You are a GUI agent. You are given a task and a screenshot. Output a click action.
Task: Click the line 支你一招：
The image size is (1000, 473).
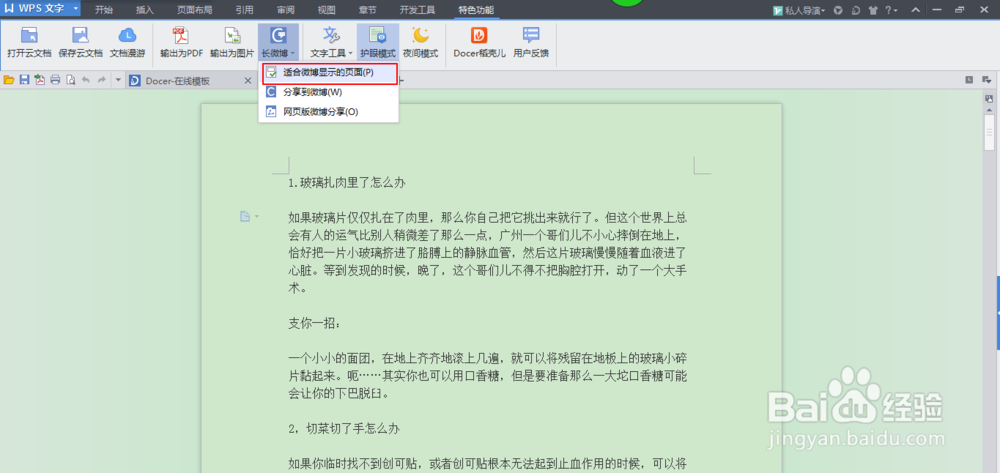(x=314, y=324)
